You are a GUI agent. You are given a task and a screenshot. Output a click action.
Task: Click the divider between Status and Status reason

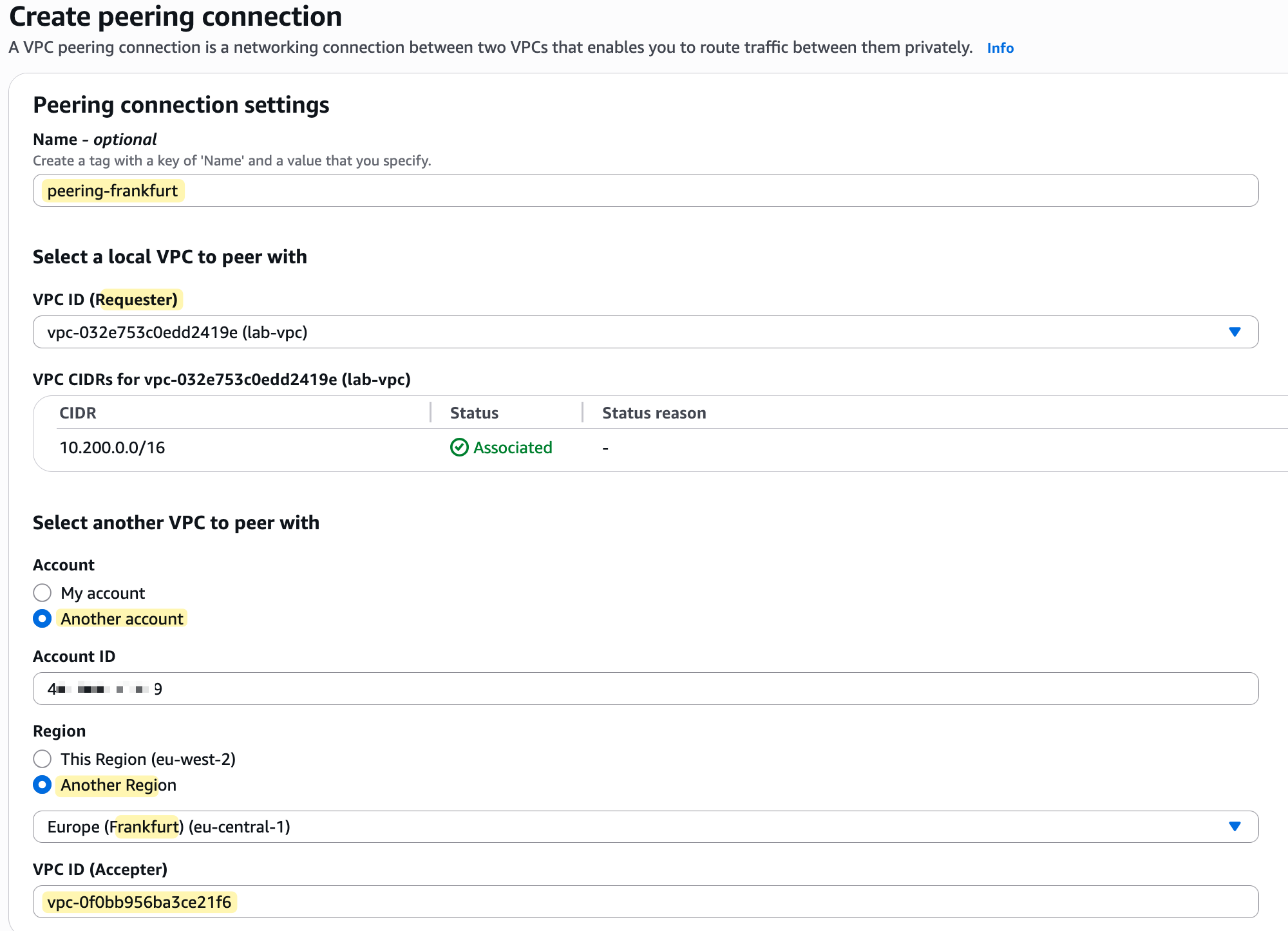582,413
